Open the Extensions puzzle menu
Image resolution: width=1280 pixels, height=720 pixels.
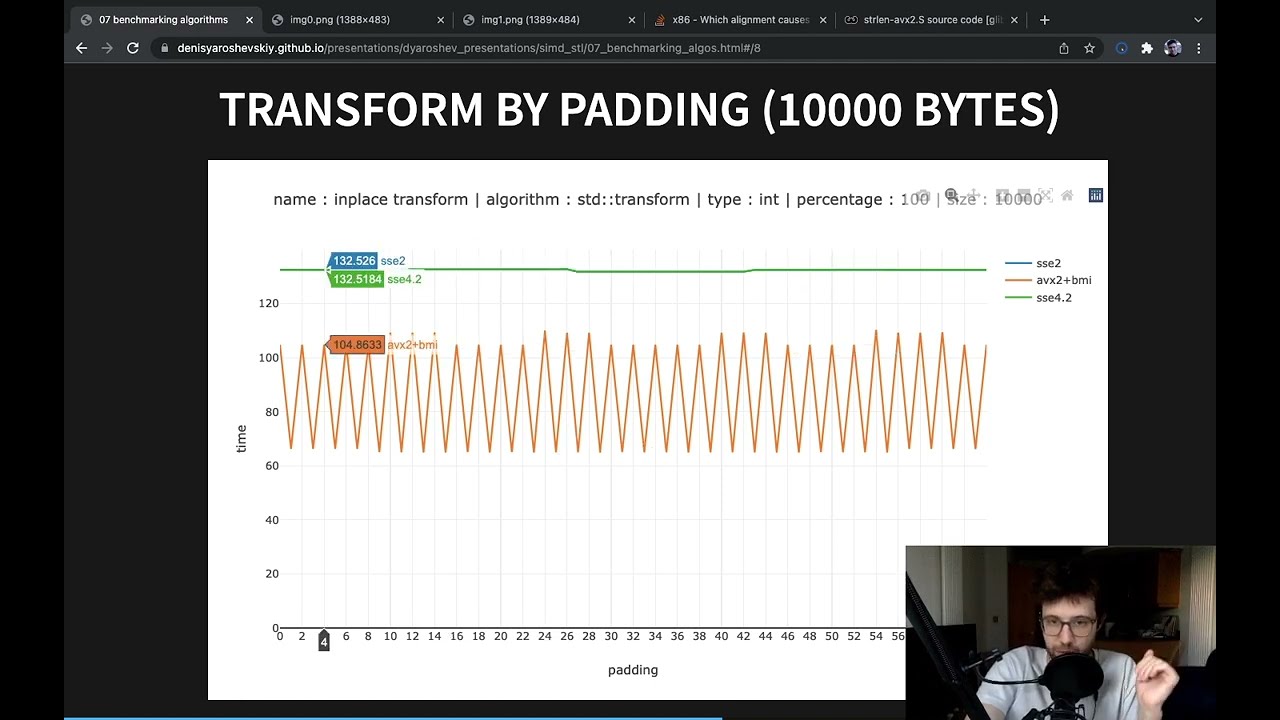point(1147,48)
